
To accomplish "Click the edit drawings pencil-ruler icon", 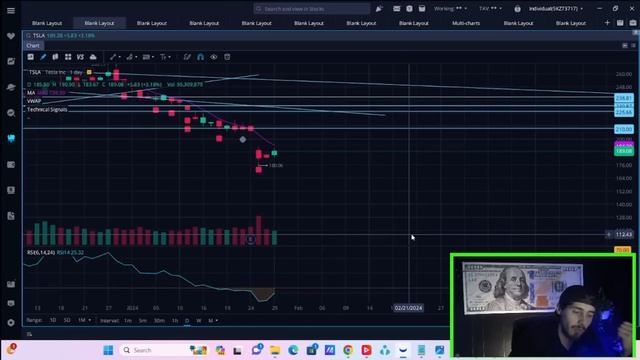I will tap(187, 57).
